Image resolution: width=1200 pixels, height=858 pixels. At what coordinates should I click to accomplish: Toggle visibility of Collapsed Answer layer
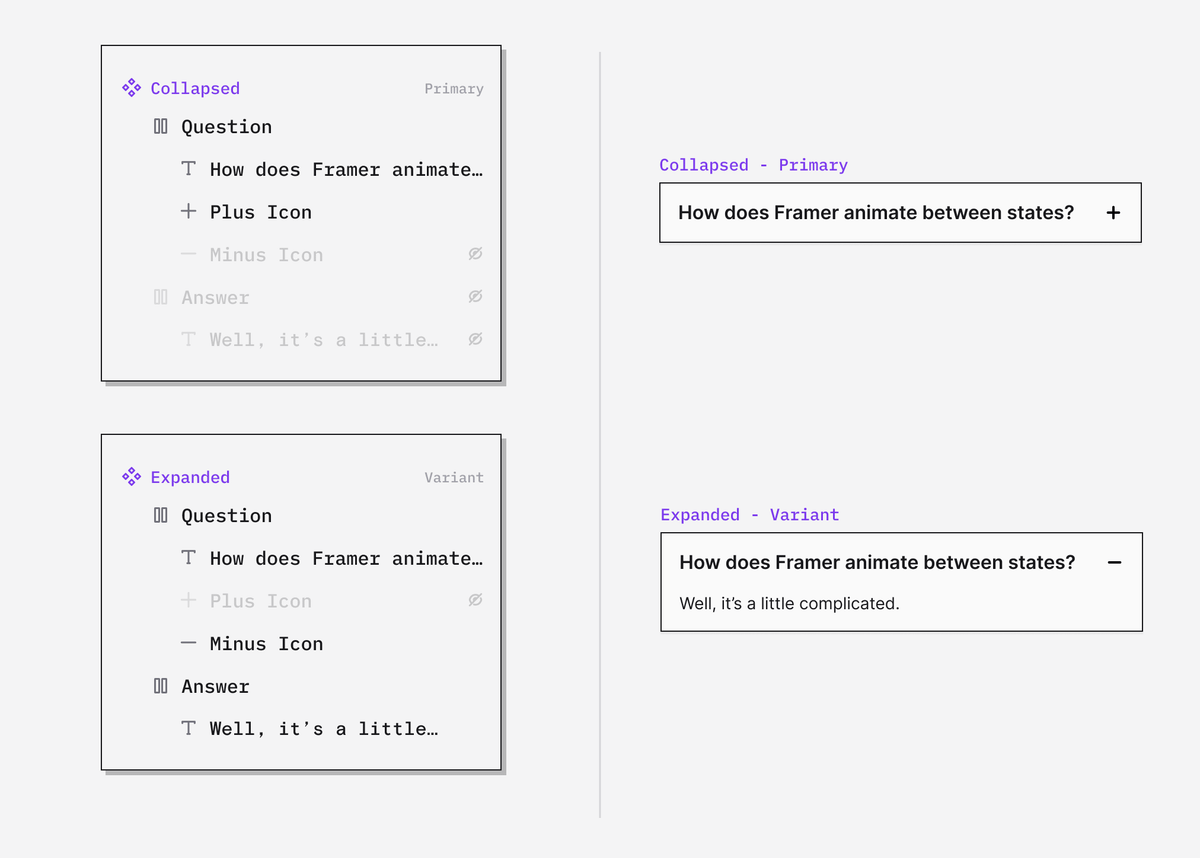point(475,297)
